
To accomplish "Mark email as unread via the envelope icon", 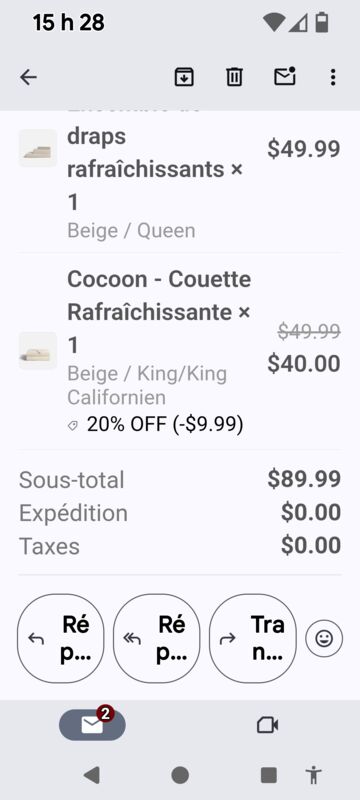I will click(x=285, y=77).
